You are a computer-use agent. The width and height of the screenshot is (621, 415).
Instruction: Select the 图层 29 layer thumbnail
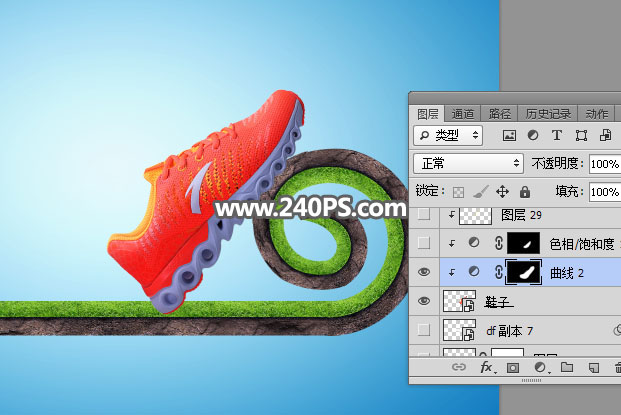coord(475,216)
